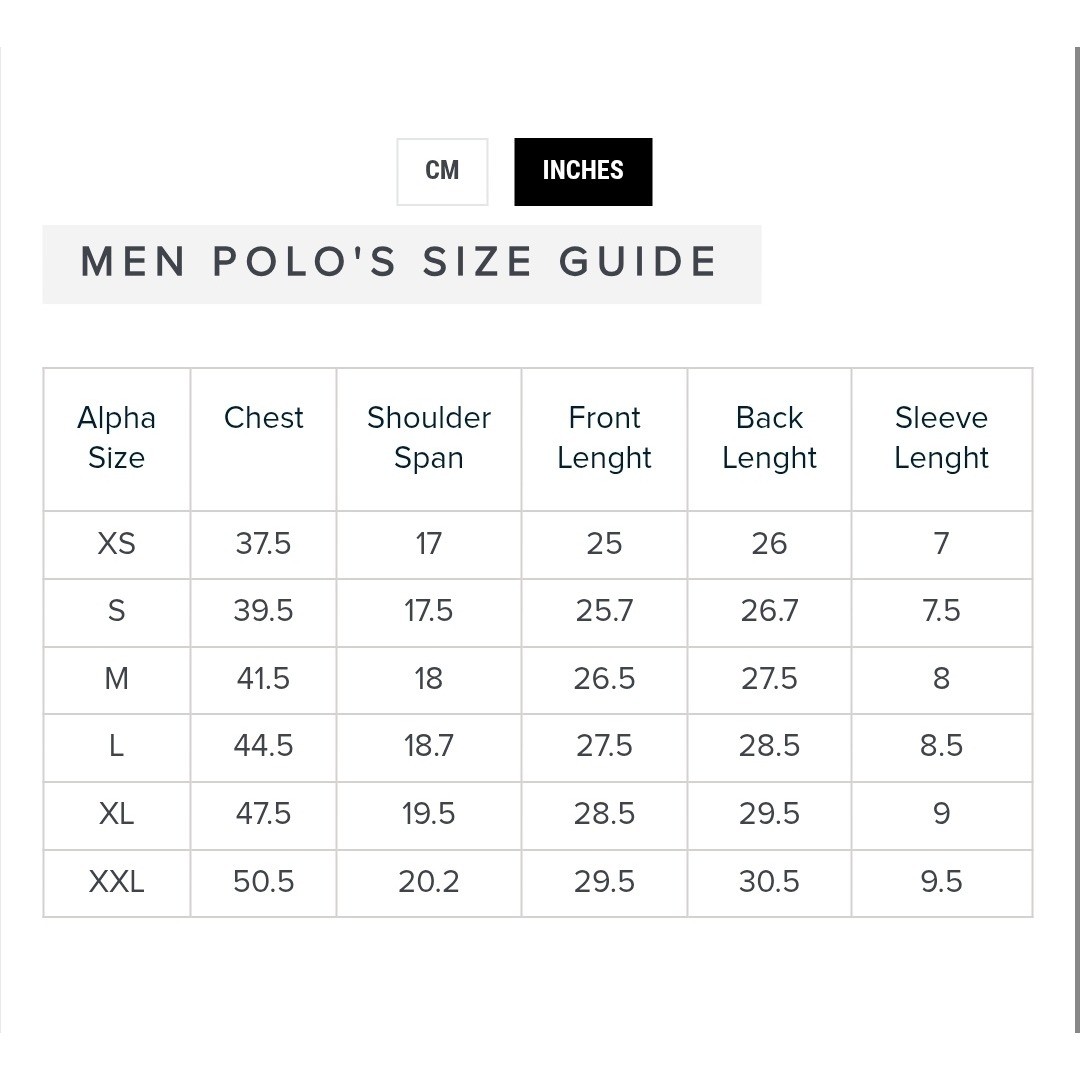The height and width of the screenshot is (1080, 1080).
Task: Click the 30.5 back length cell
Action: (769, 882)
